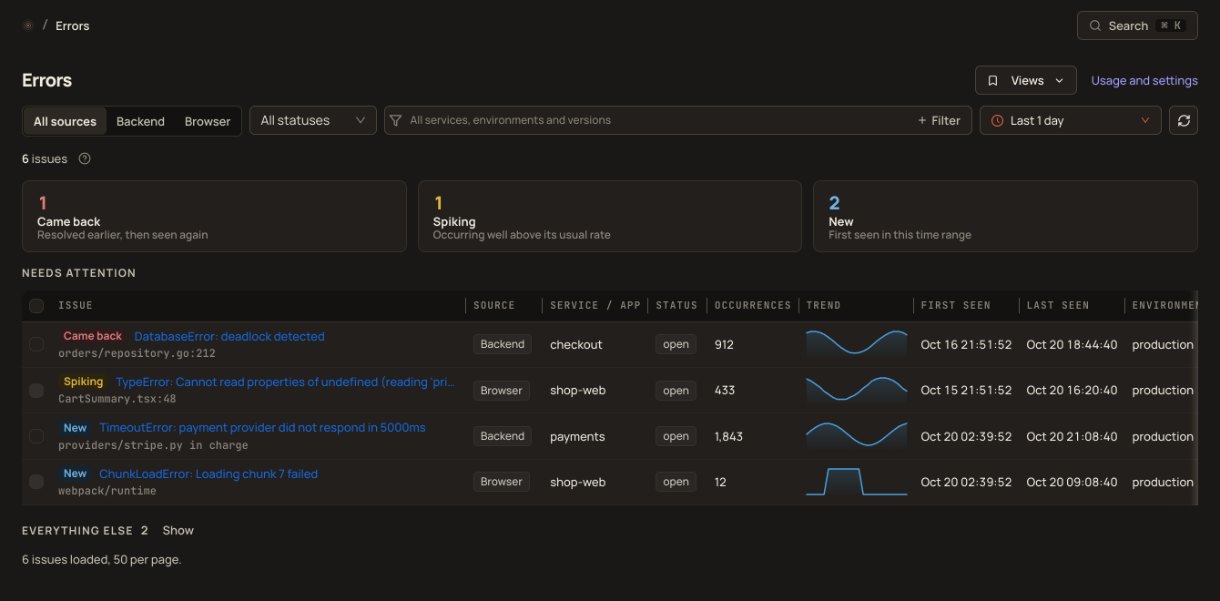1220x601 pixels.
Task: Click orders/repository.go:212 file path
Action: (137, 353)
